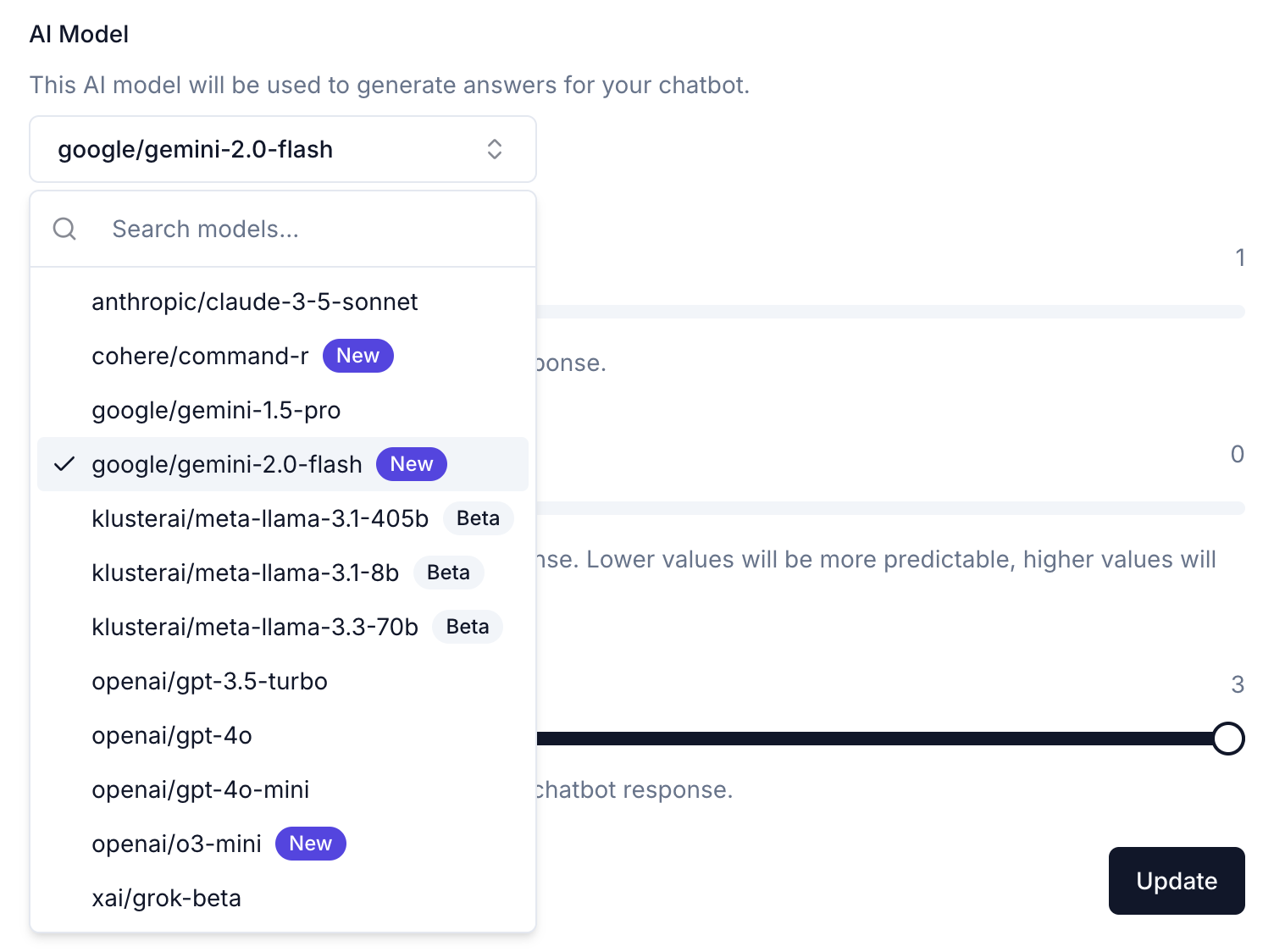This screenshot has height=952, width=1274.
Task: Choose the google/gemini-1.5-pro option
Action: point(216,410)
